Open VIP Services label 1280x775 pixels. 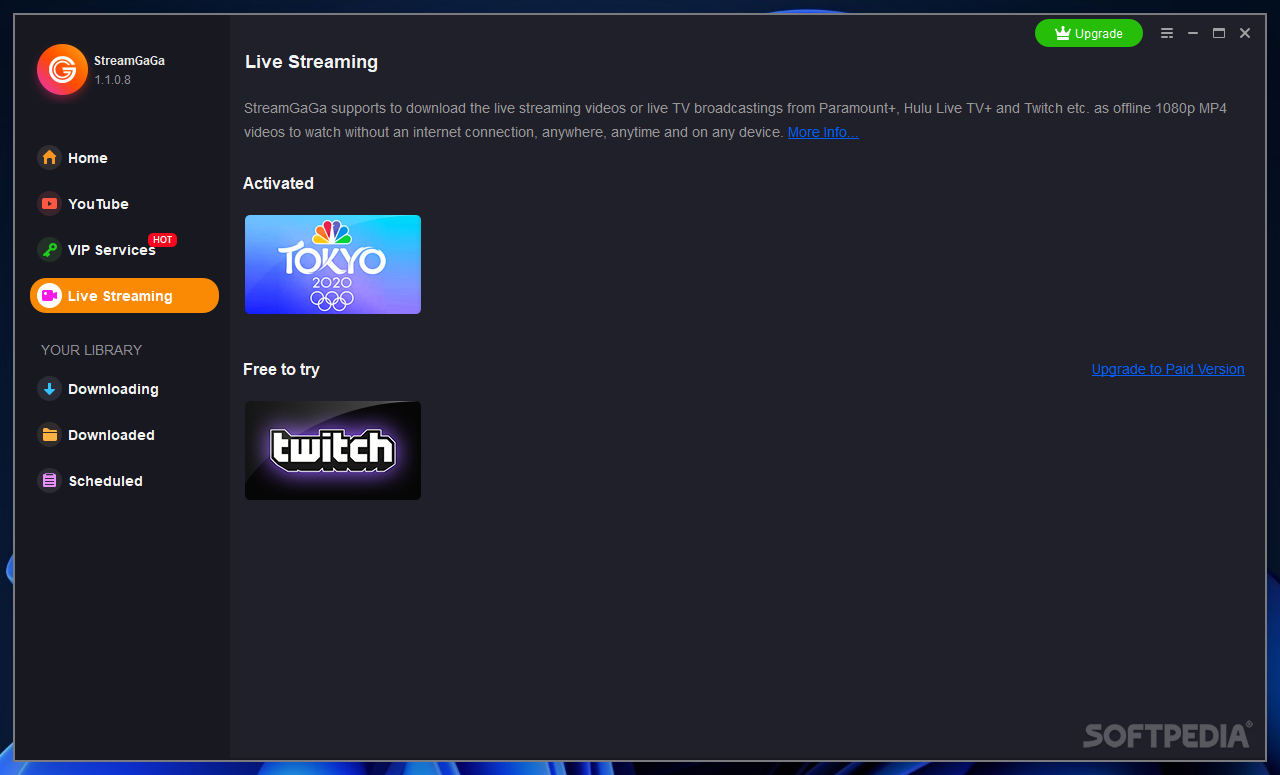[111, 250]
